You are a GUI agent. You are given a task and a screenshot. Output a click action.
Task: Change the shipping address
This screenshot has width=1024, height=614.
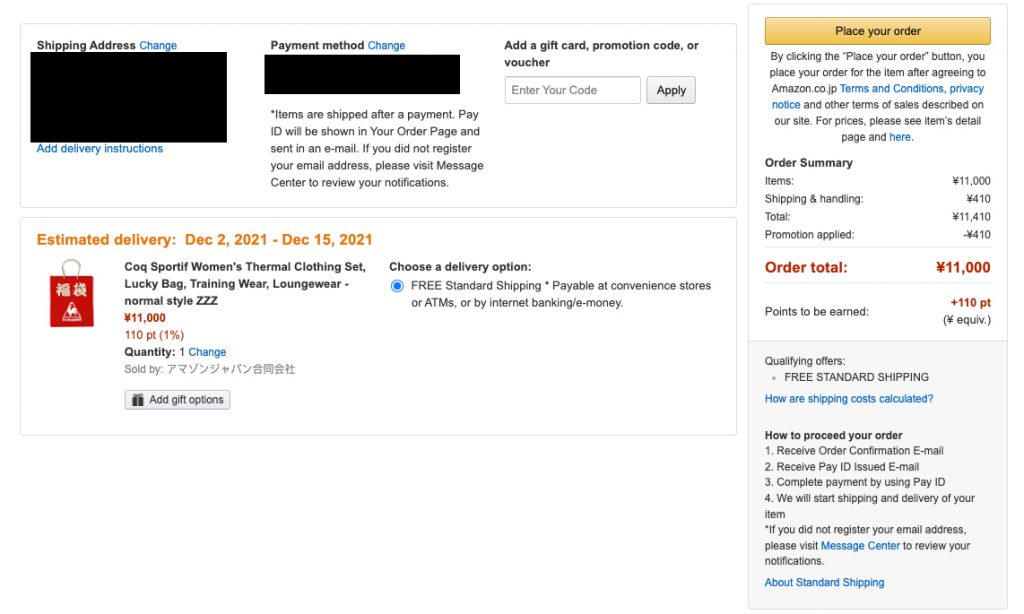[x=158, y=45]
